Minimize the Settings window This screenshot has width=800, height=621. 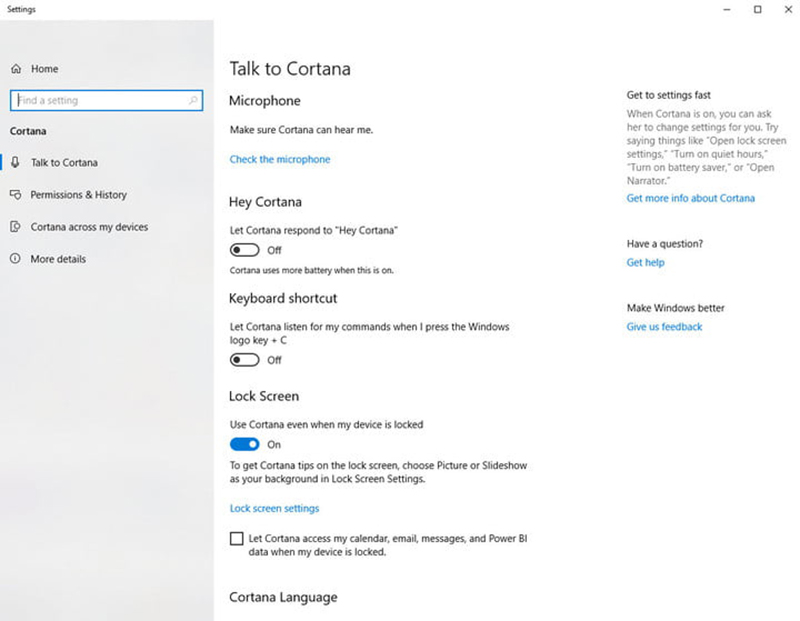[727, 10]
